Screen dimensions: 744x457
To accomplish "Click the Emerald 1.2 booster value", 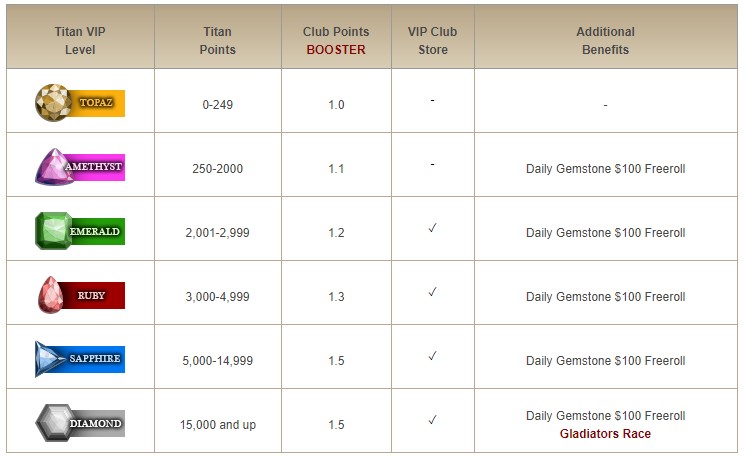I will 336,233.
